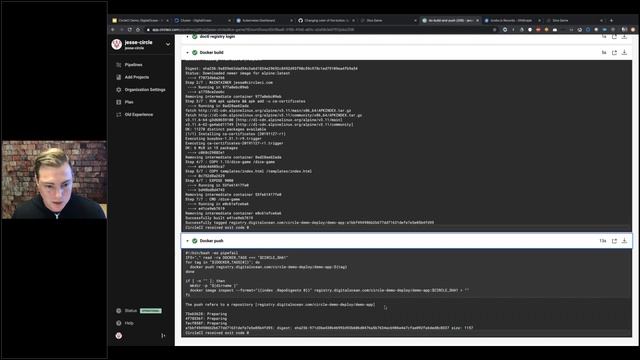Download the Docker push step output

click(x=624, y=241)
